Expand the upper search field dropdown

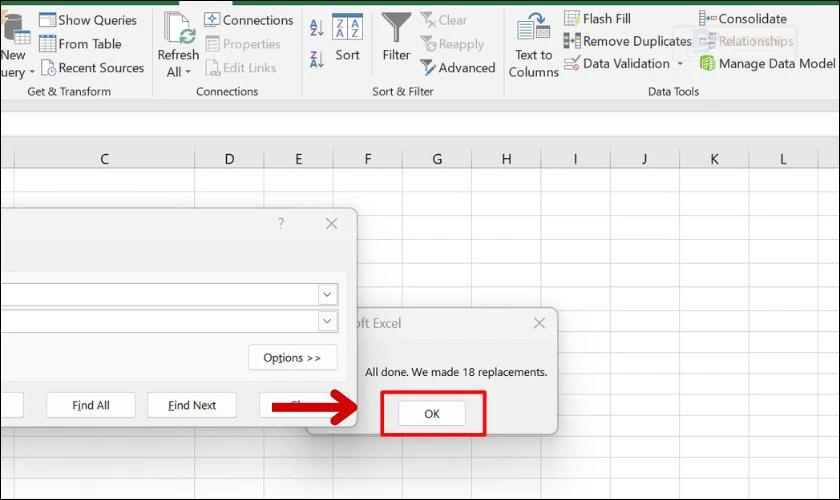pos(327,294)
